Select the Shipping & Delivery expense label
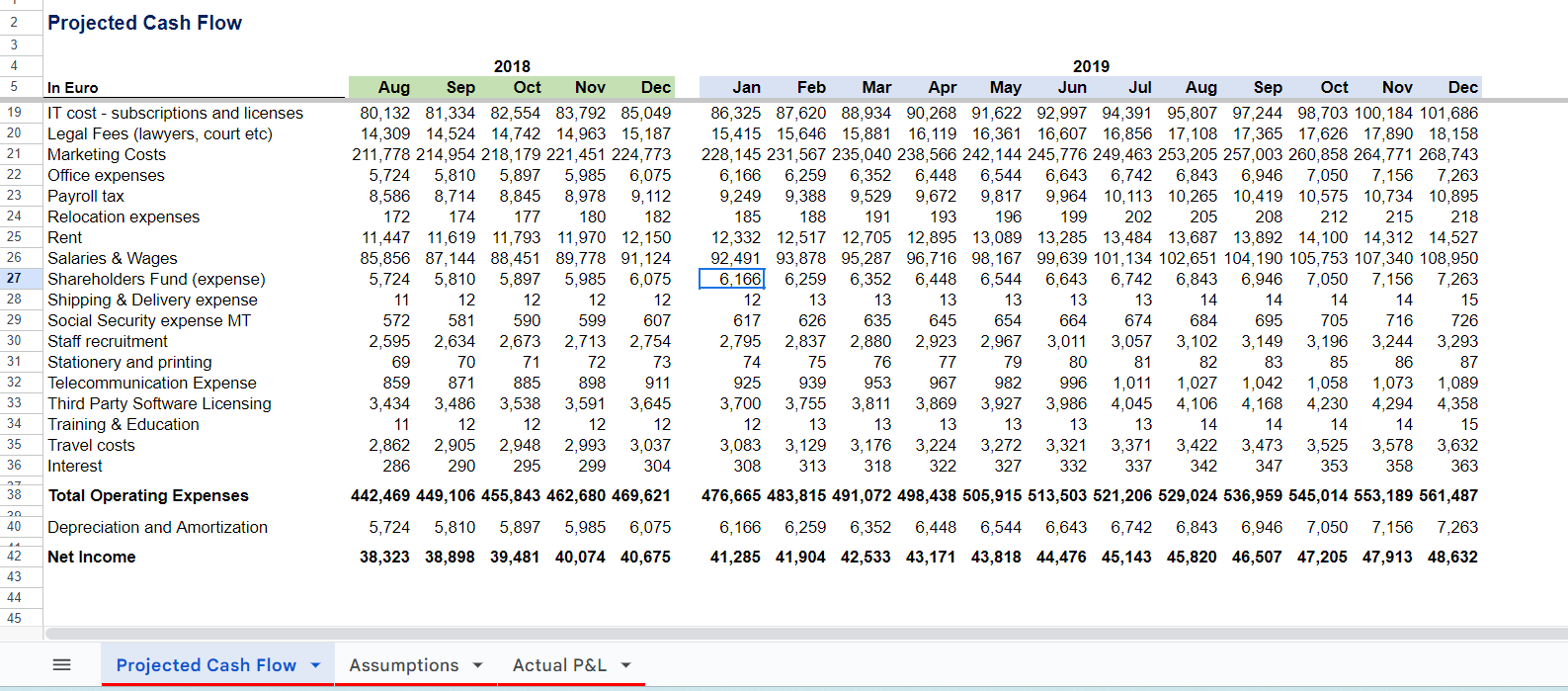Viewport: 1568px width, 691px height. click(x=152, y=300)
